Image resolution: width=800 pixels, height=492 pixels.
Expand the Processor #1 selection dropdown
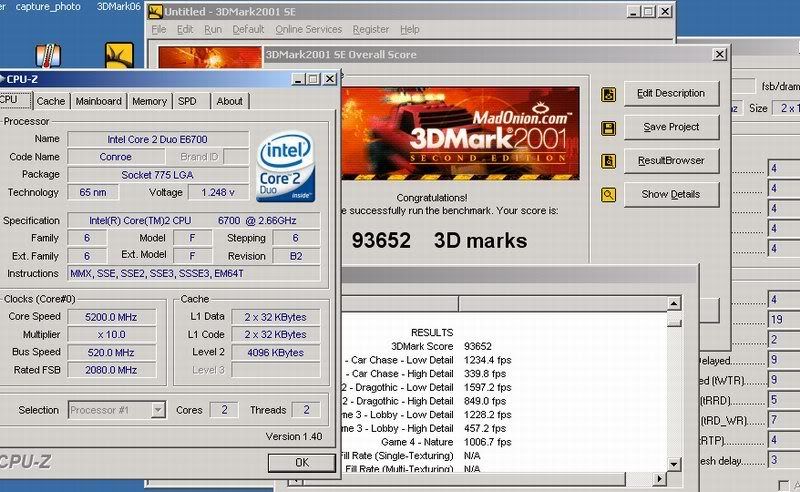[x=157, y=410]
